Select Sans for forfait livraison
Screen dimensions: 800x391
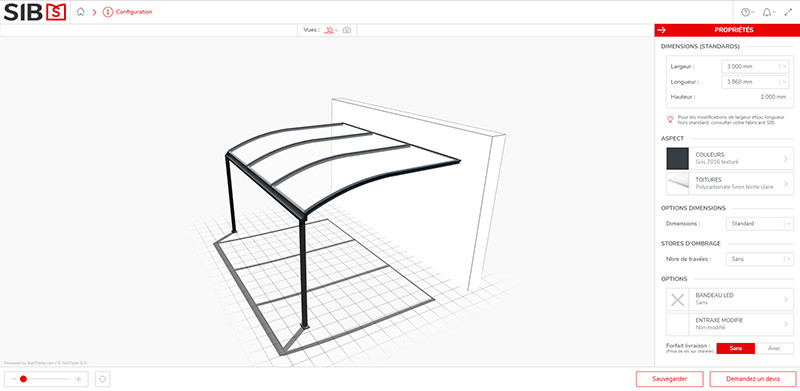point(736,349)
